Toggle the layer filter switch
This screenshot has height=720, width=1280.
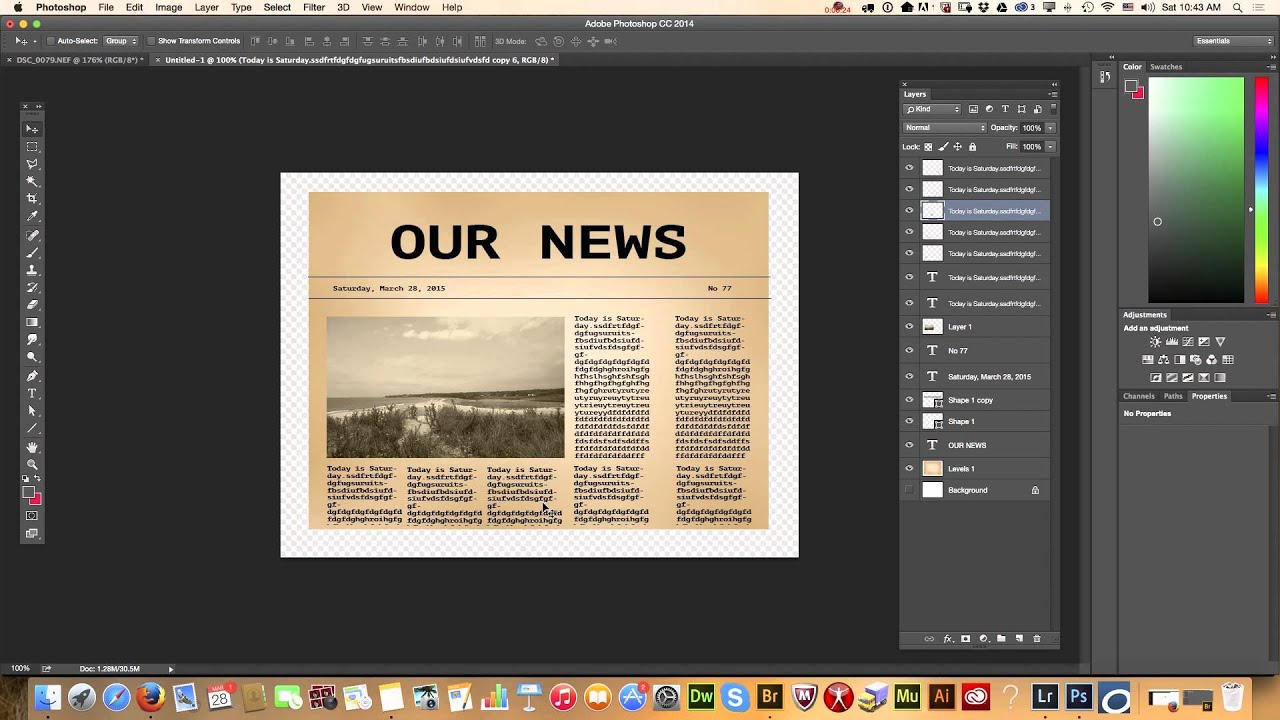click(1053, 108)
